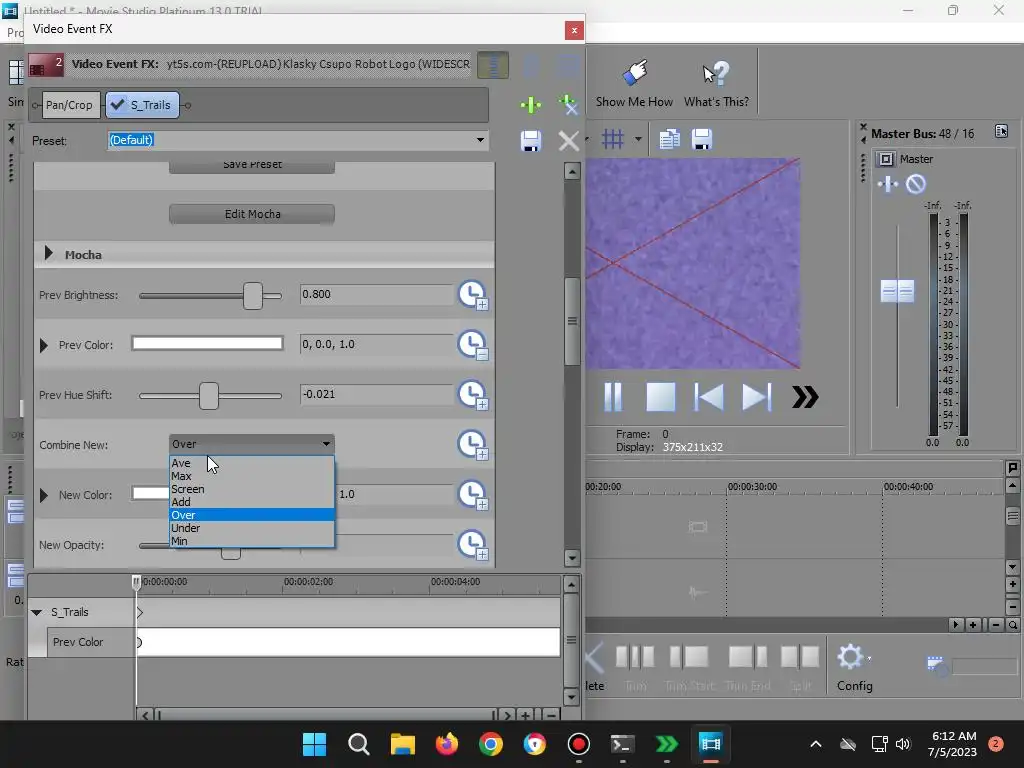The width and height of the screenshot is (1024, 768).
Task: Click the Edit Mocha button
Action: (x=252, y=214)
